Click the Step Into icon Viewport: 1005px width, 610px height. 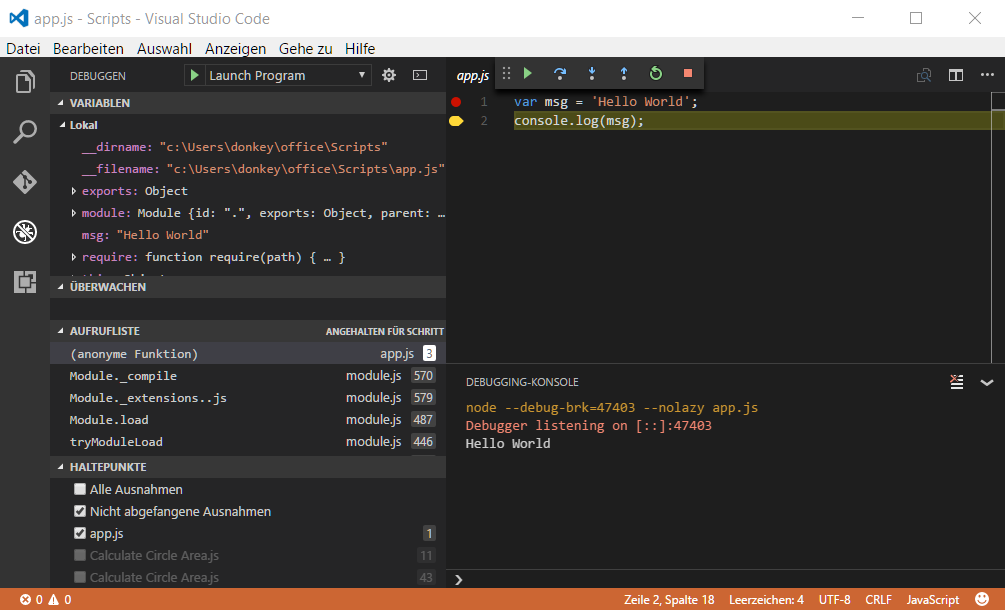tap(591, 73)
